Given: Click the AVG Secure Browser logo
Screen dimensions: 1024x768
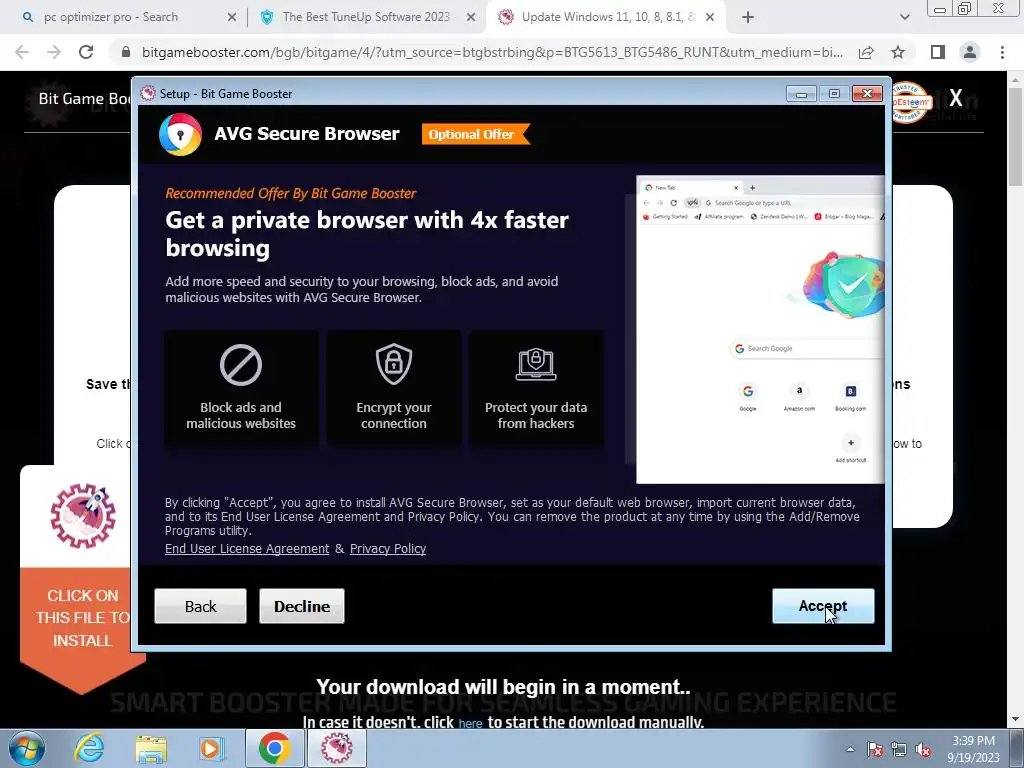Looking at the screenshot, I should tap(180, 135).
